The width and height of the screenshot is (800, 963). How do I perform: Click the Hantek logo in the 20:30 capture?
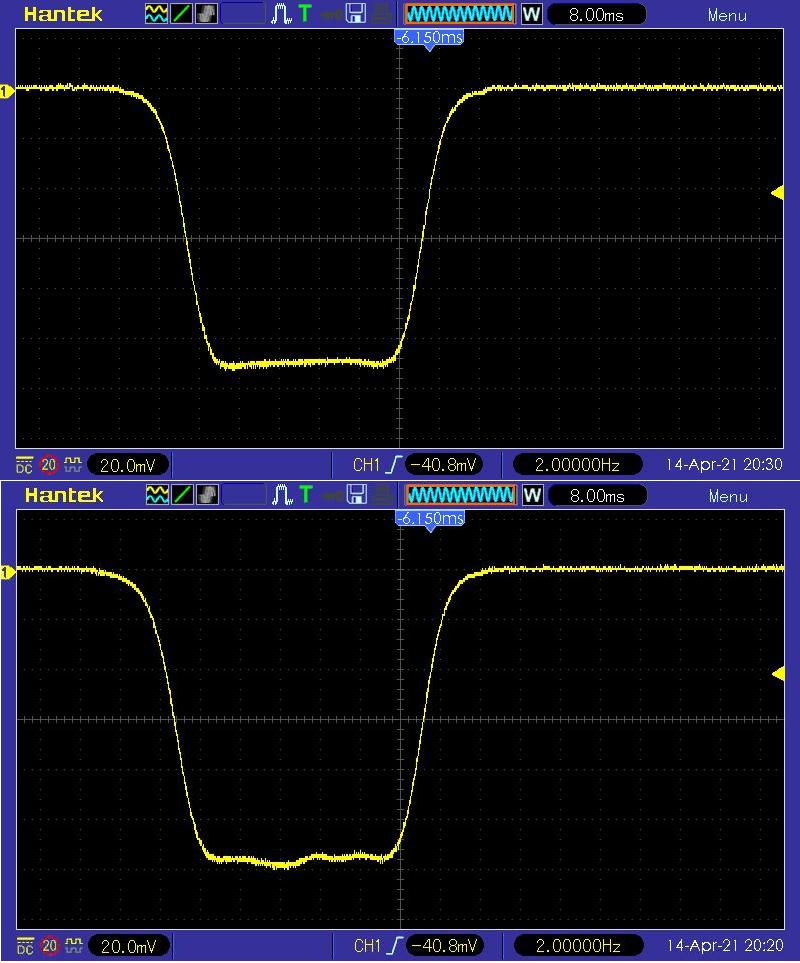click(x=63, y=14)
